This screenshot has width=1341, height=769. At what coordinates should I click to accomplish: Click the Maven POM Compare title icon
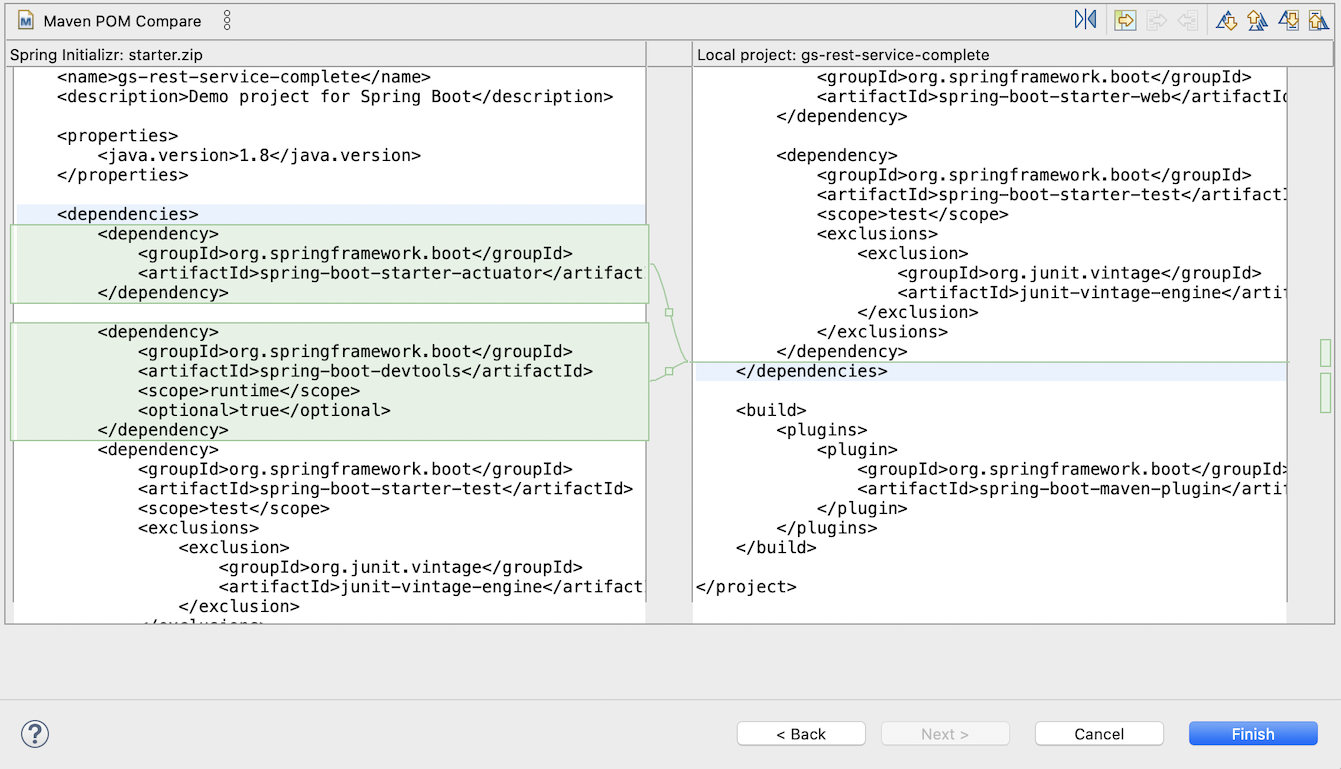[x=26, y=20]
